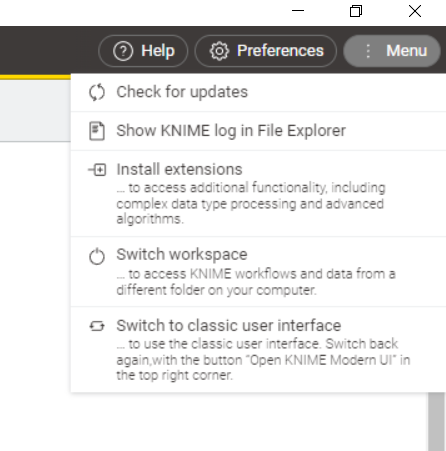The image size is (446, 451).
Task: Select Install extensions entry title
Action: click(x=179, y=169)
